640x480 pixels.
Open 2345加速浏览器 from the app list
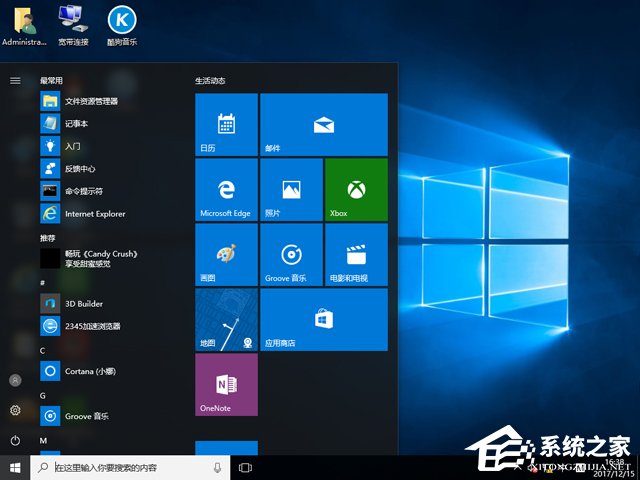coord(80,326)
